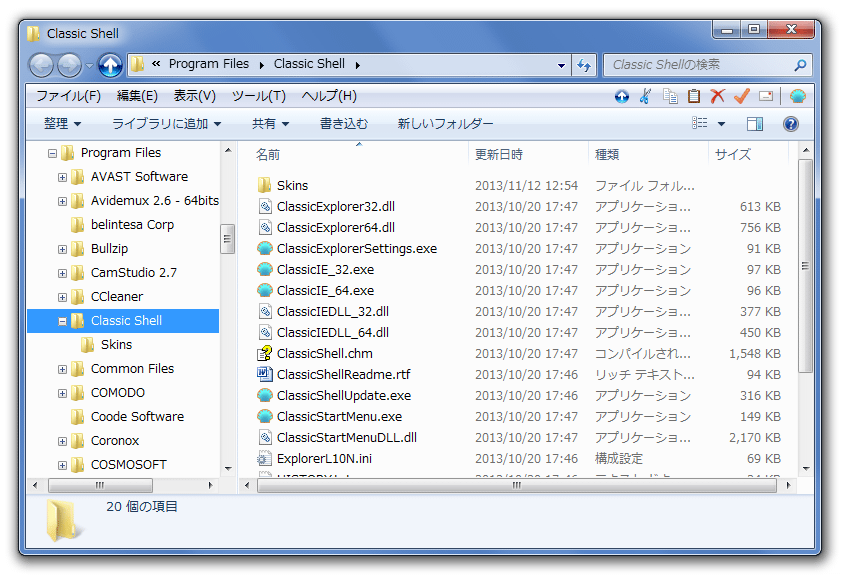Select belintesa Corp in the folder tree
This screenshot has height=580, width=844.
pos(132,225)
